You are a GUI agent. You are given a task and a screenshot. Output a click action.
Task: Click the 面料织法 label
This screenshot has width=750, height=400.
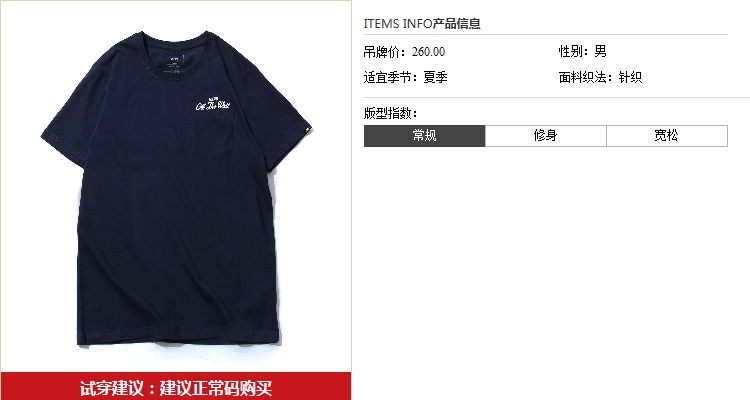click(585, 77)
